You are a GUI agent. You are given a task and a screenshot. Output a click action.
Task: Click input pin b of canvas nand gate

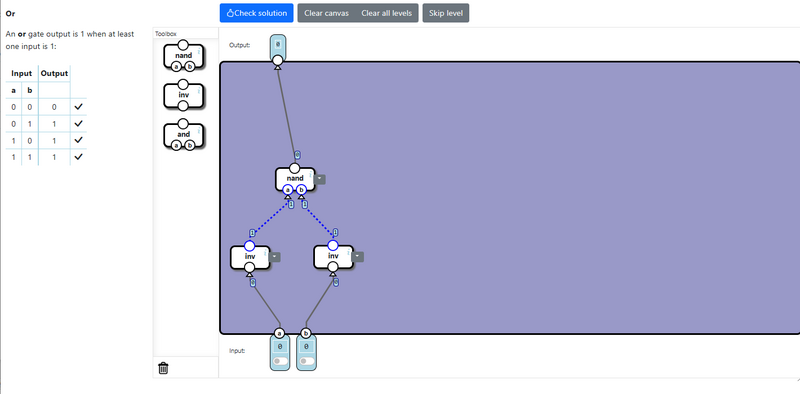click(301, 190)
